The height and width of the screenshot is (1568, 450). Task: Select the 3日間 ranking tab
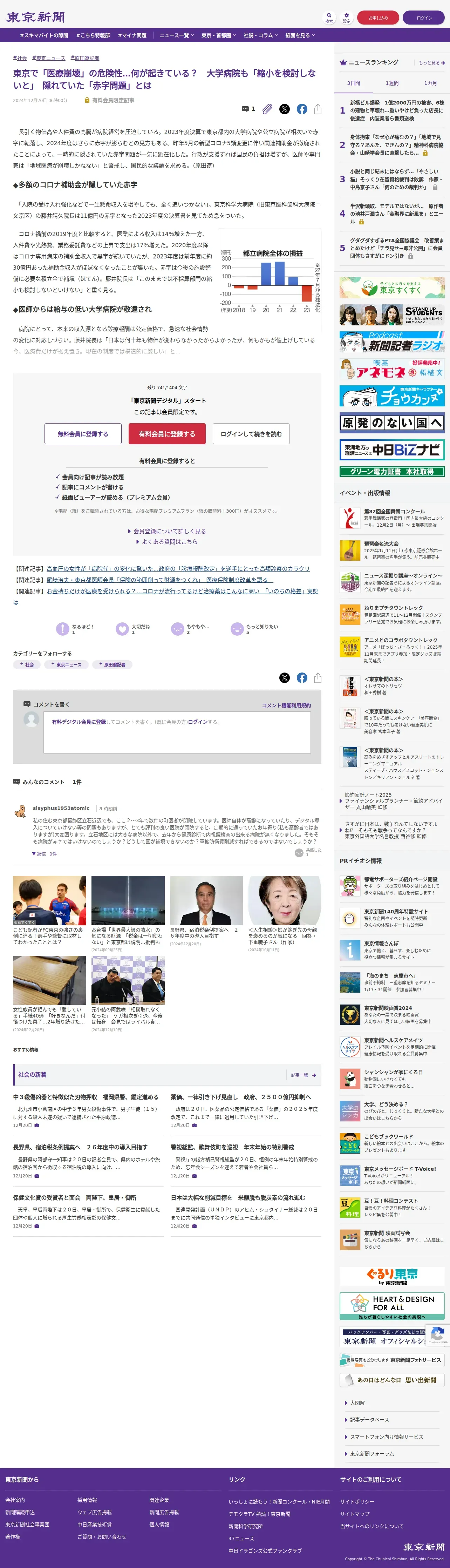(x=353, y=83)
